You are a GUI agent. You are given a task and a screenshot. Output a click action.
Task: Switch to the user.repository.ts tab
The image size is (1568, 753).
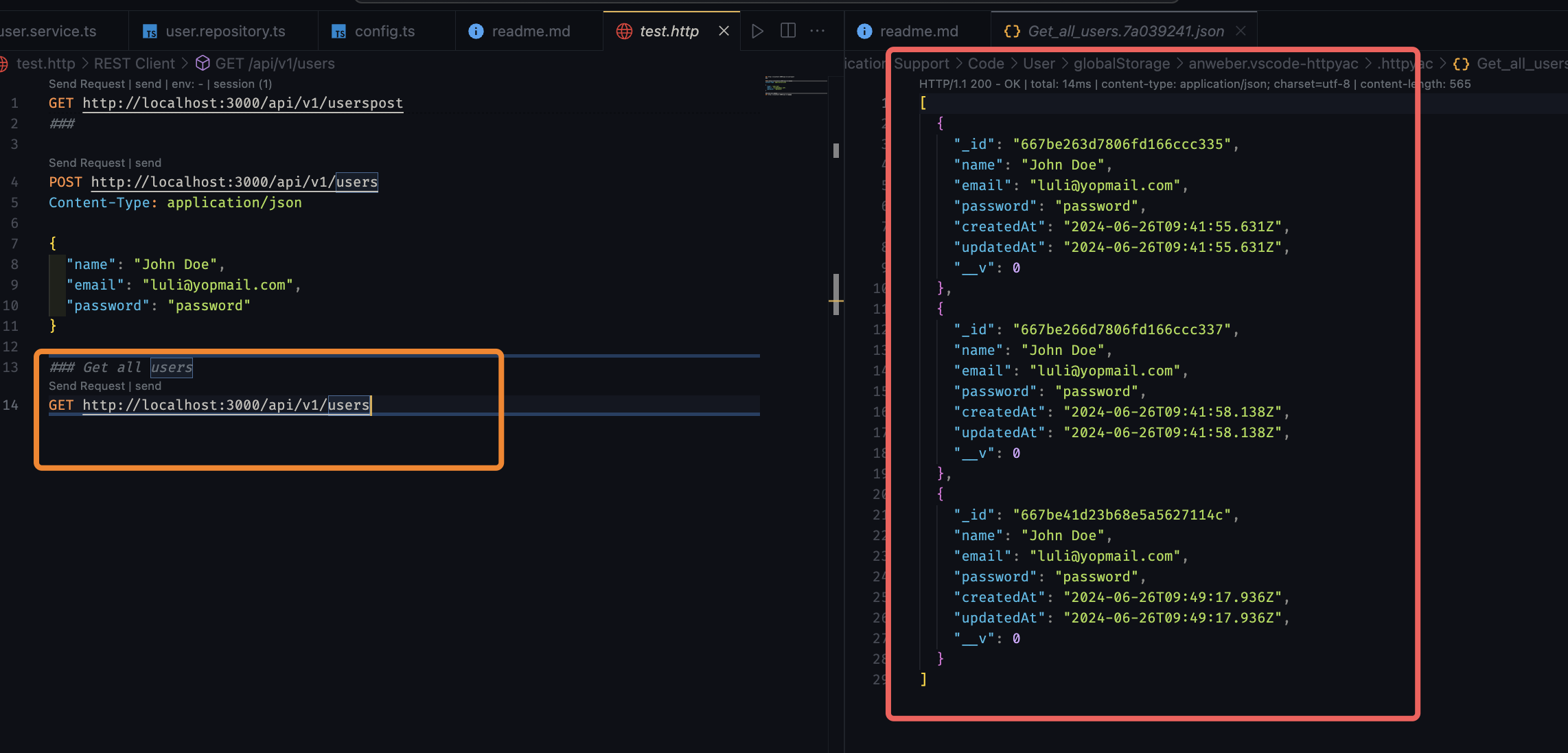pos(225,32)
